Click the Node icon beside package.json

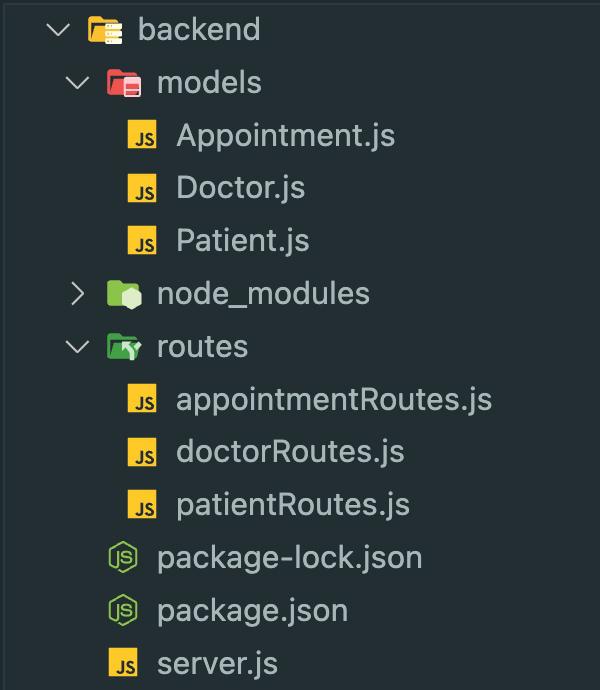[x=123, y=611]
